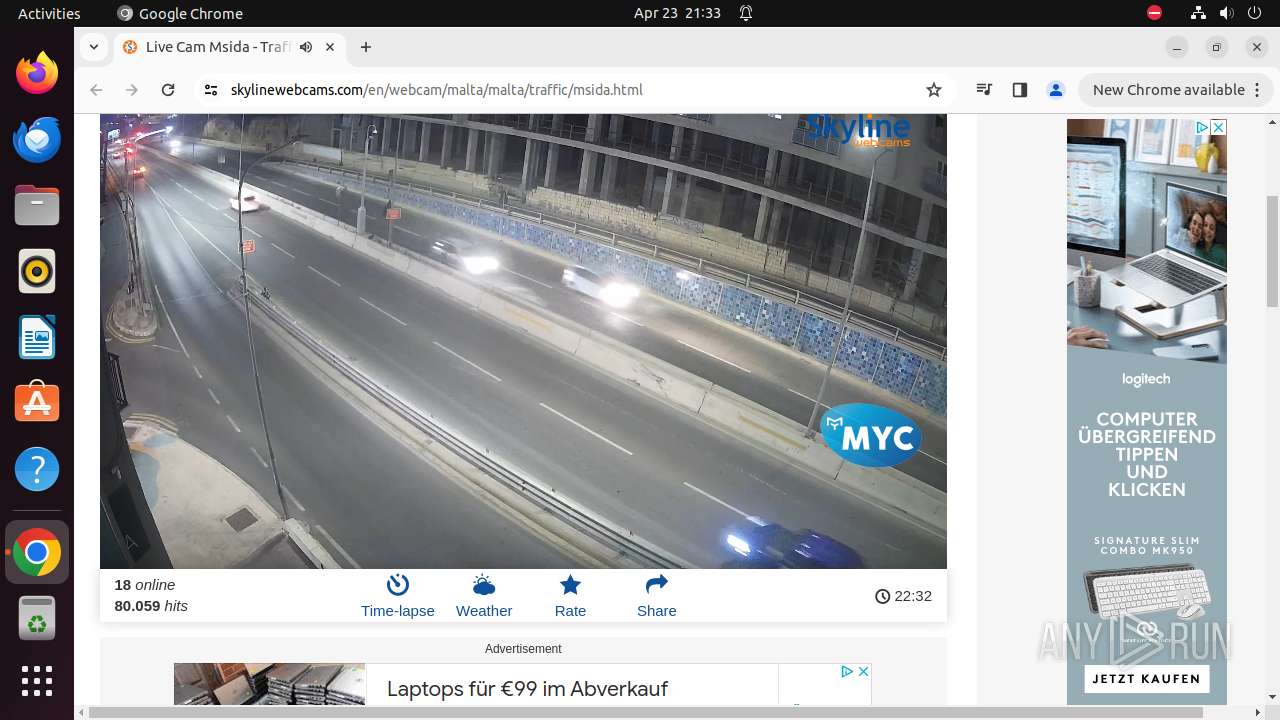Share the webcam via arrow icon

click(656, 596)
